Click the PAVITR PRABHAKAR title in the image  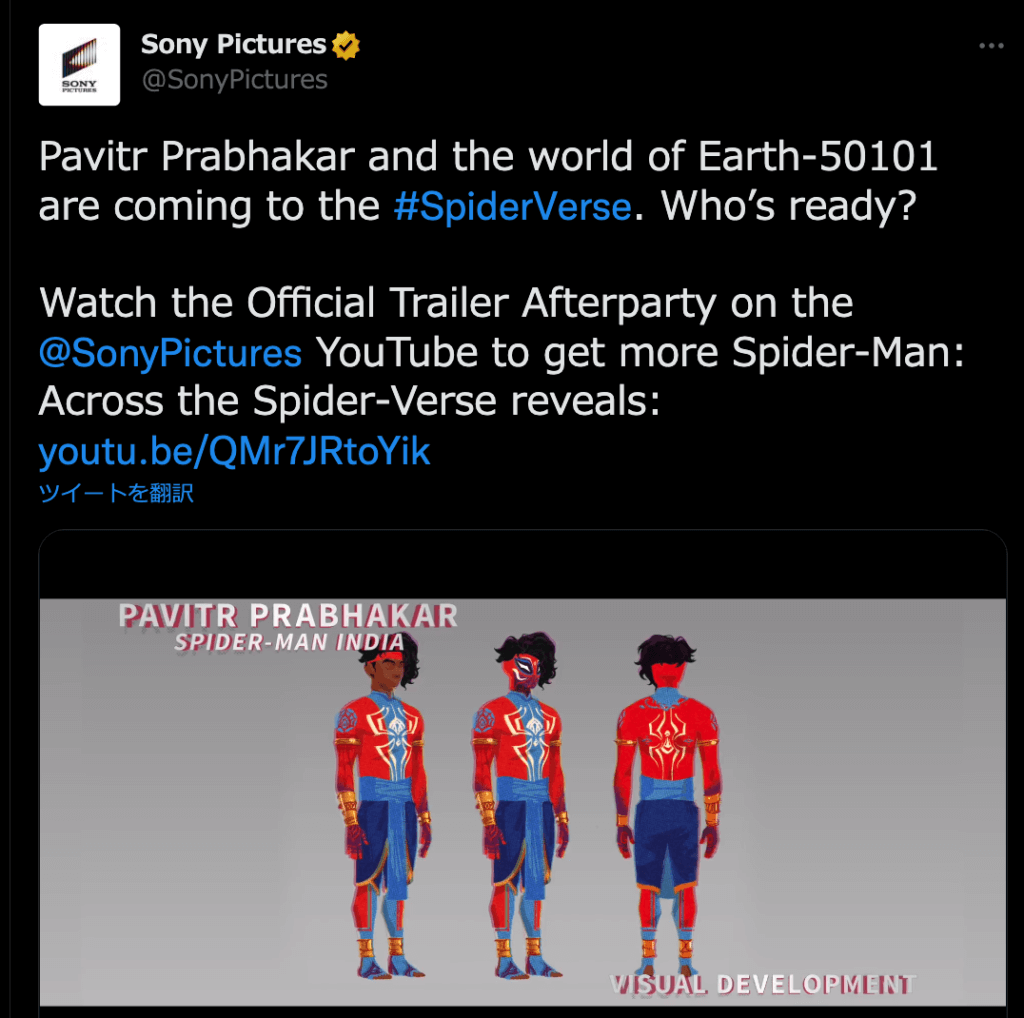288,616
